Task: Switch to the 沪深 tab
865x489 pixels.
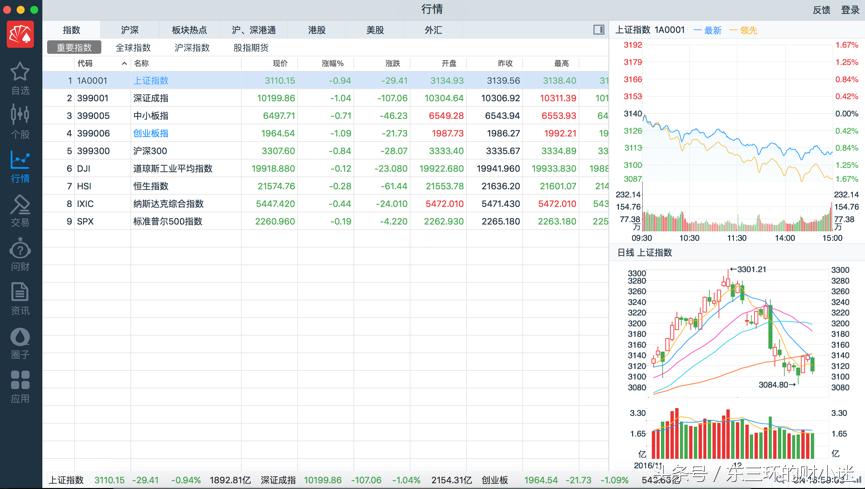Action: point(130,30)
